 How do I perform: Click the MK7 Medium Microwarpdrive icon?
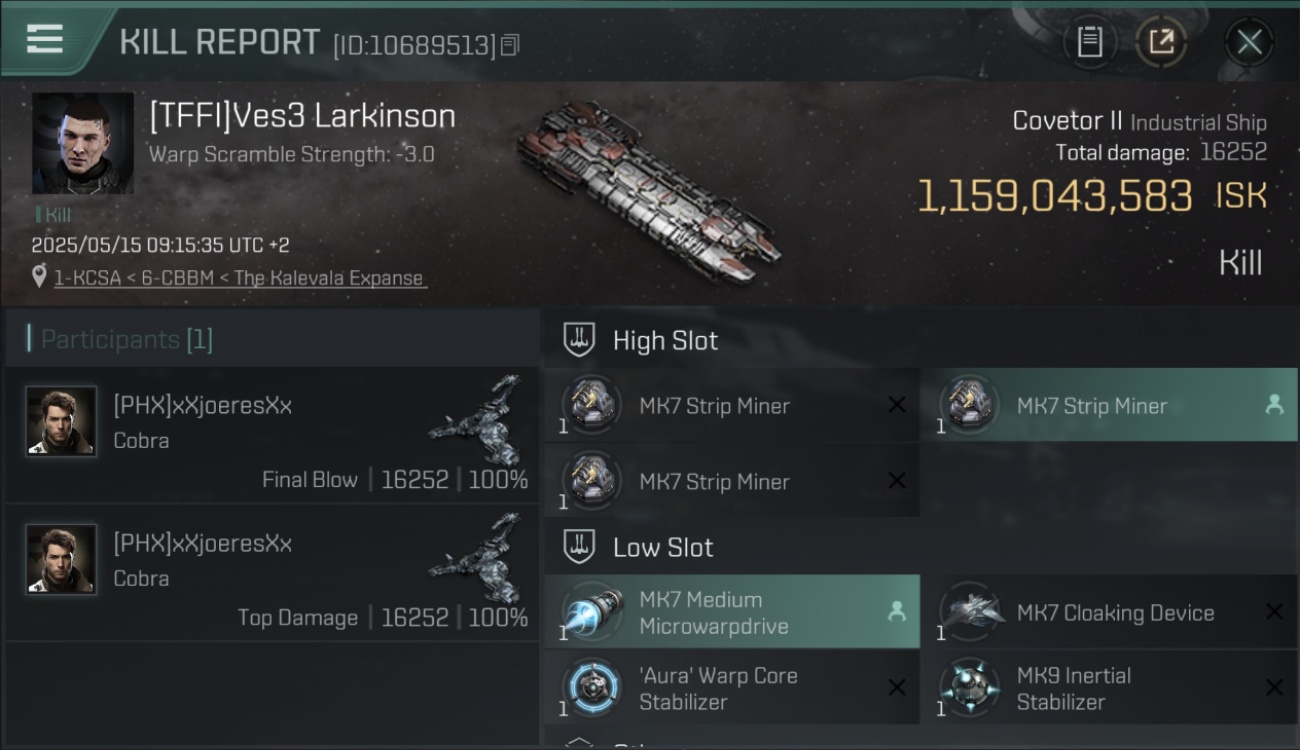(592, 612)
